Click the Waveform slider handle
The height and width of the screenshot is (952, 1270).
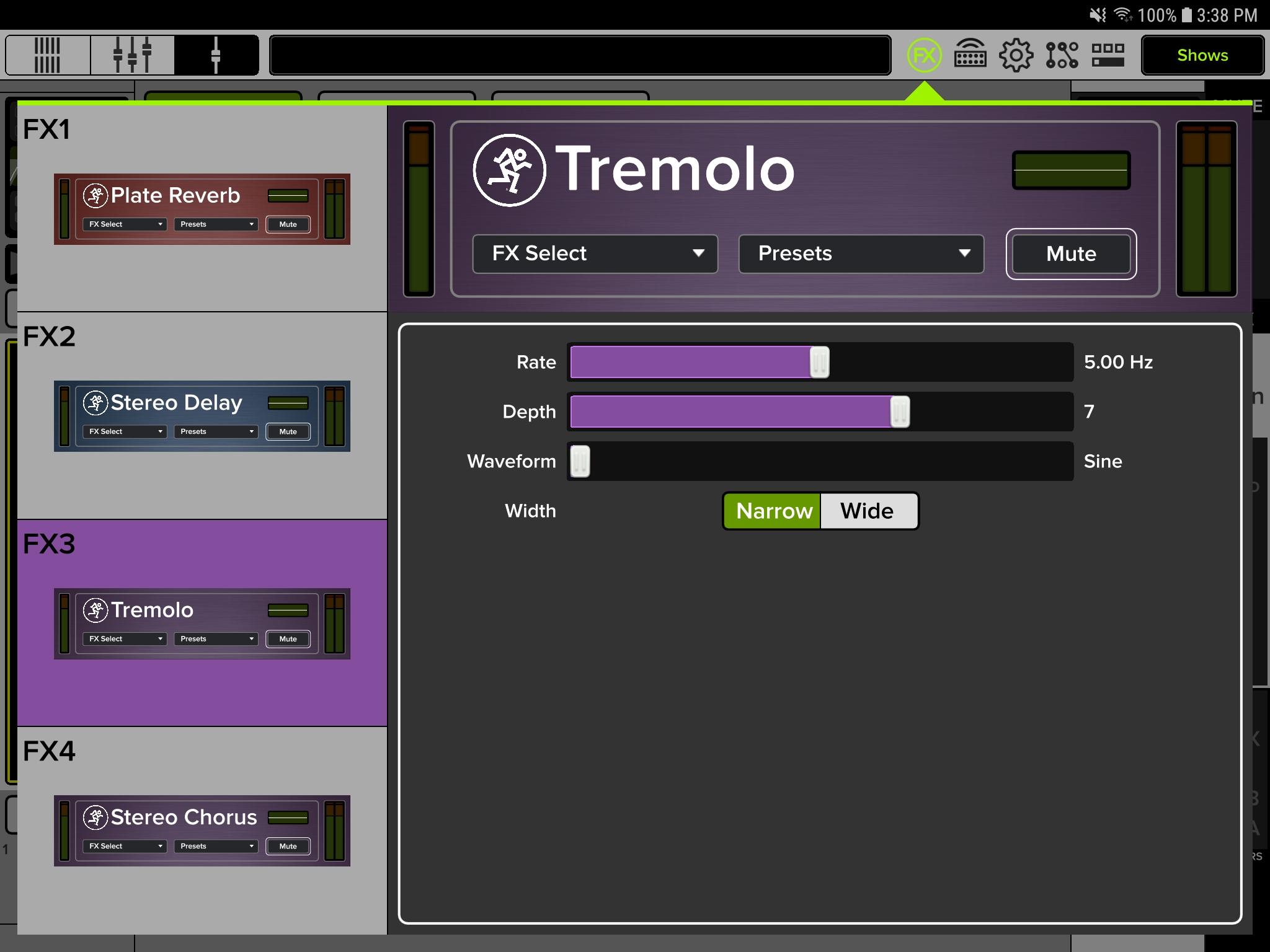580,461
